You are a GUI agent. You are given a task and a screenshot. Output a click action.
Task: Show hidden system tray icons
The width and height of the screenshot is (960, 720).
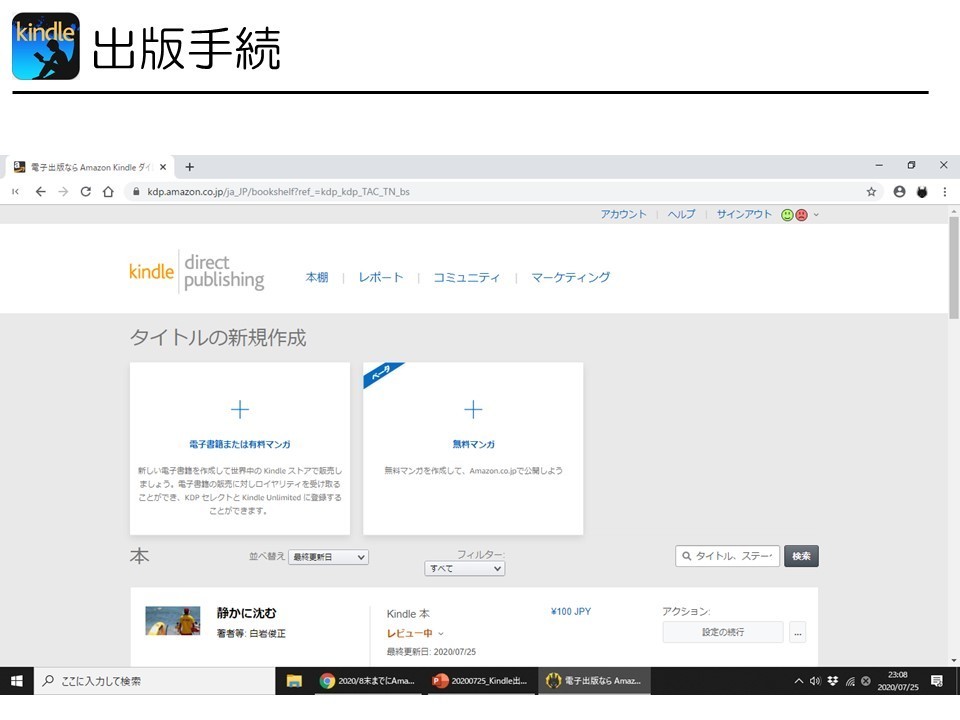(798, 681)
